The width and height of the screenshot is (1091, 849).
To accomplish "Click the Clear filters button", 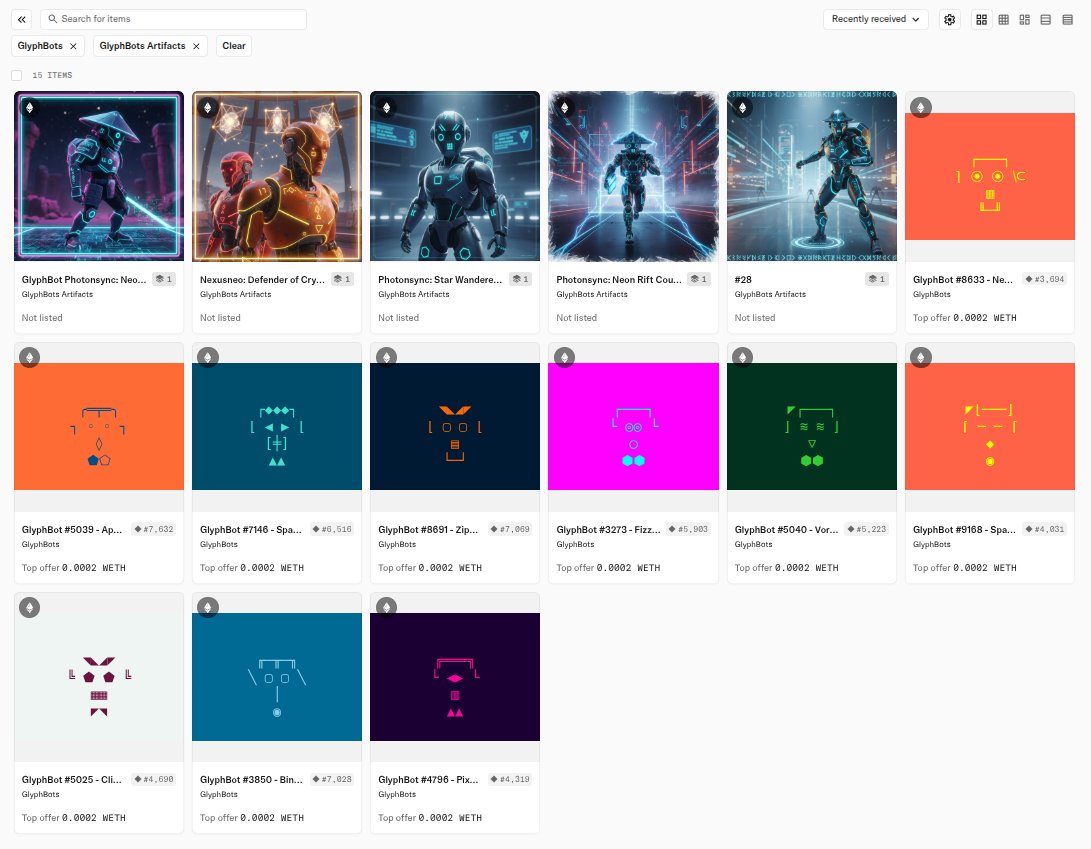I will pyautogui.click(x=233, y=45).
